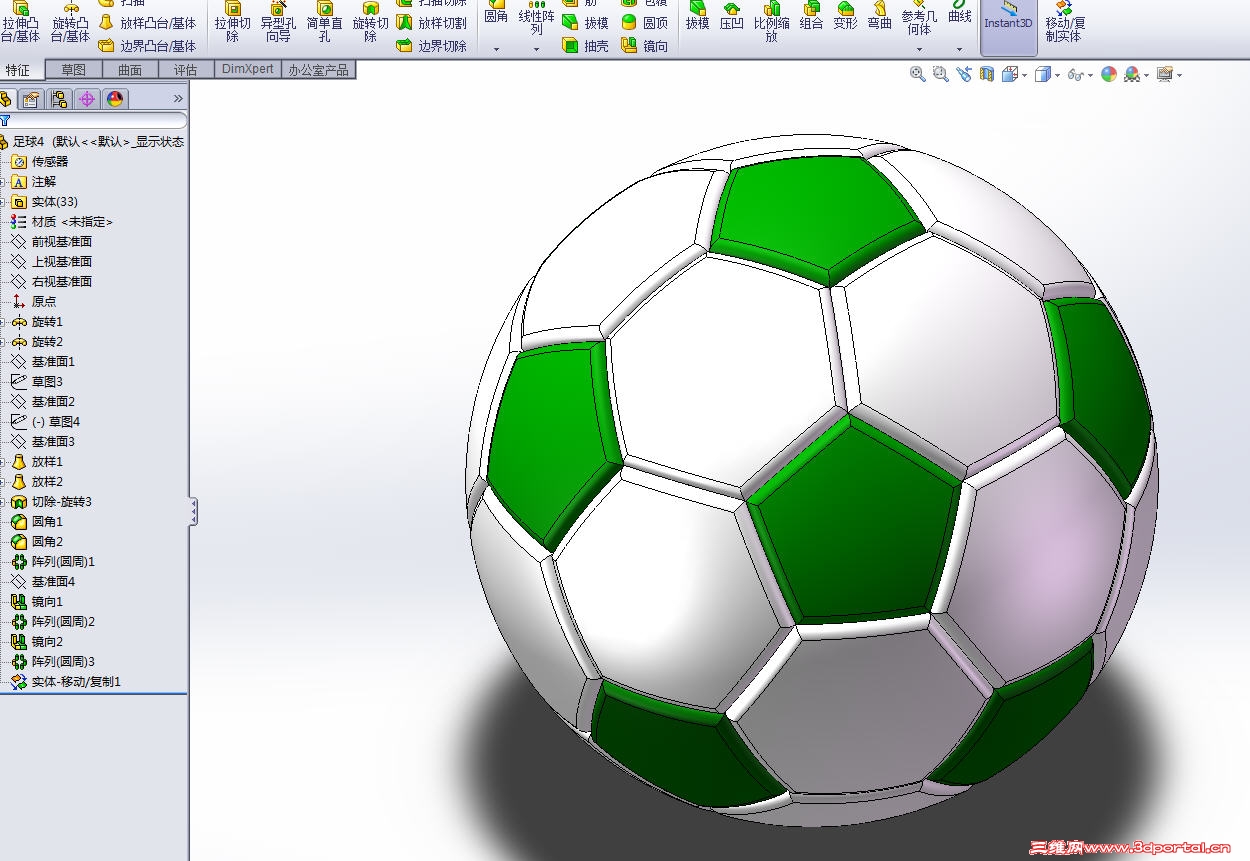This screenshot has height=861, width=1250.
Task: Open dropdown arrow under 参考几何体
Action: coord(919,48)
